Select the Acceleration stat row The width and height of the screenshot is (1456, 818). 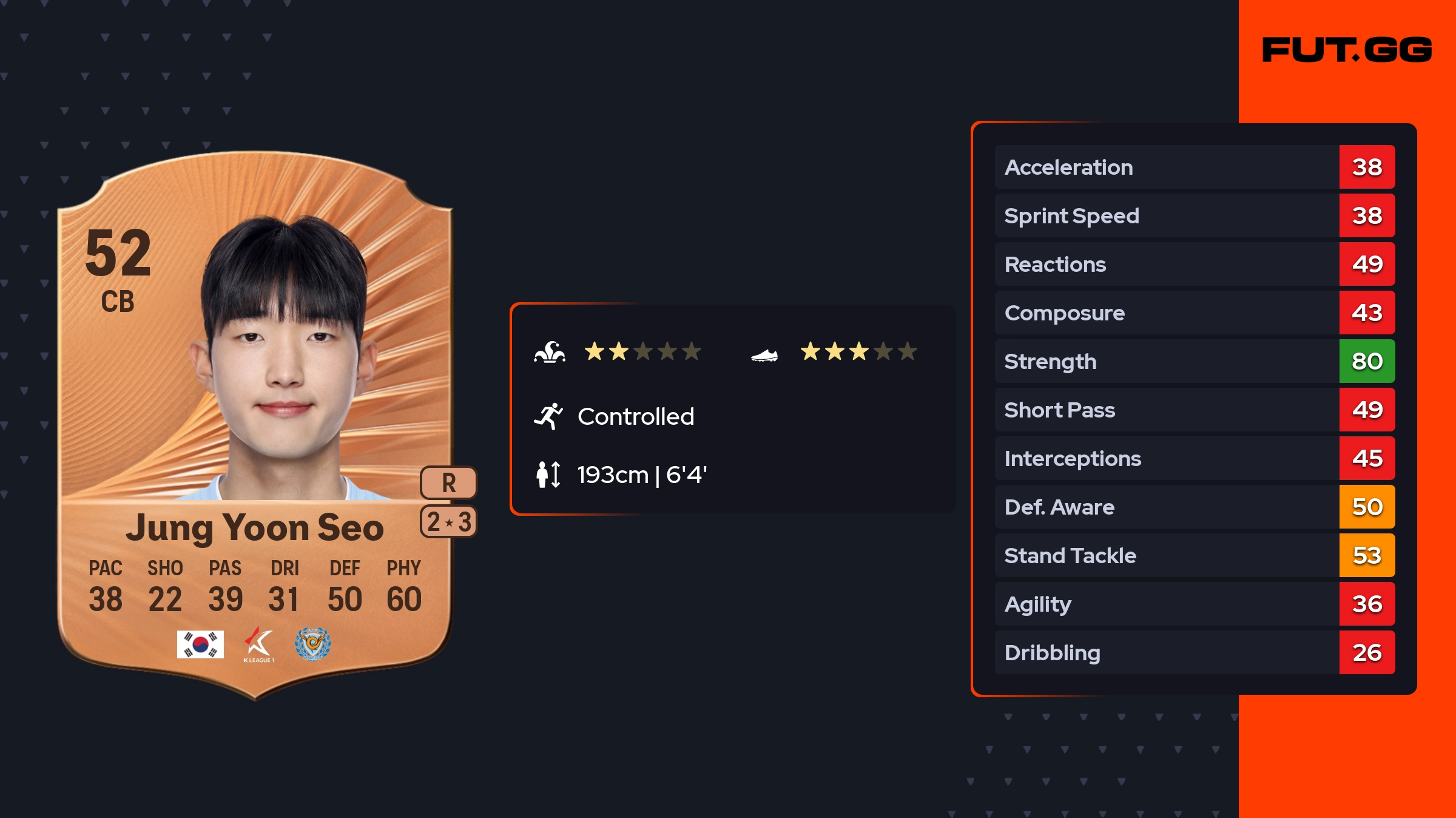click(1166, 167)
